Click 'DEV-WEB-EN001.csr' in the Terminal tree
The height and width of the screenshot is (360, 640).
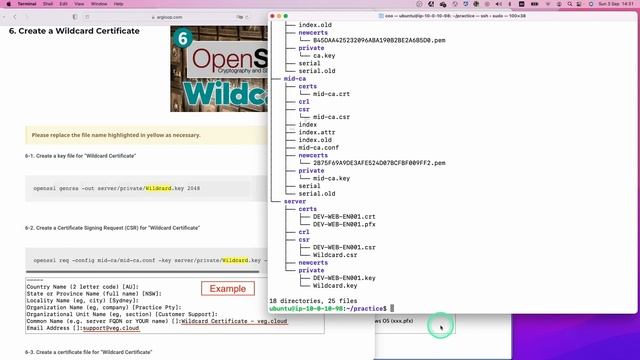tap(344, 247)
